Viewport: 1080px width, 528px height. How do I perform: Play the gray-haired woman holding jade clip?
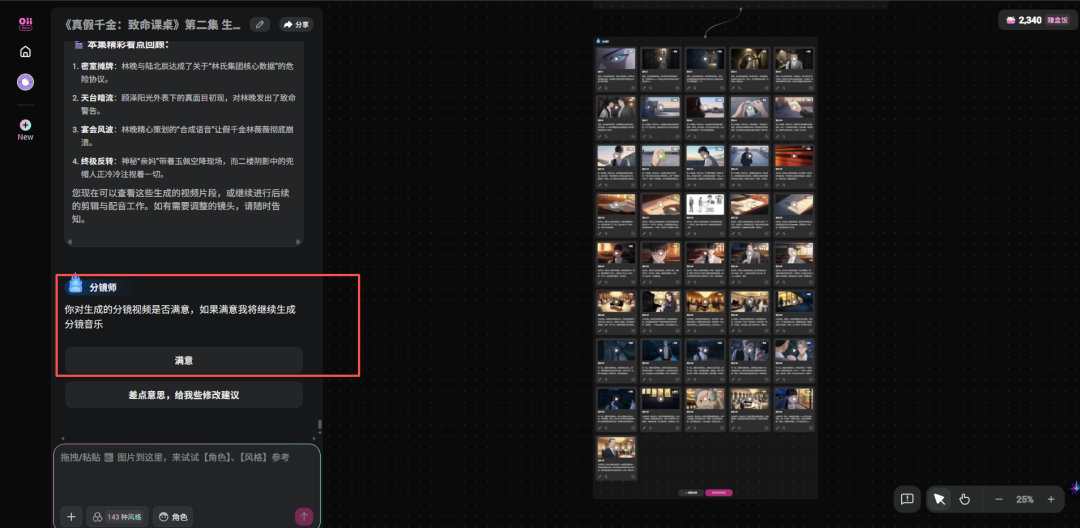pyautogui.click(x=705, y=399)
